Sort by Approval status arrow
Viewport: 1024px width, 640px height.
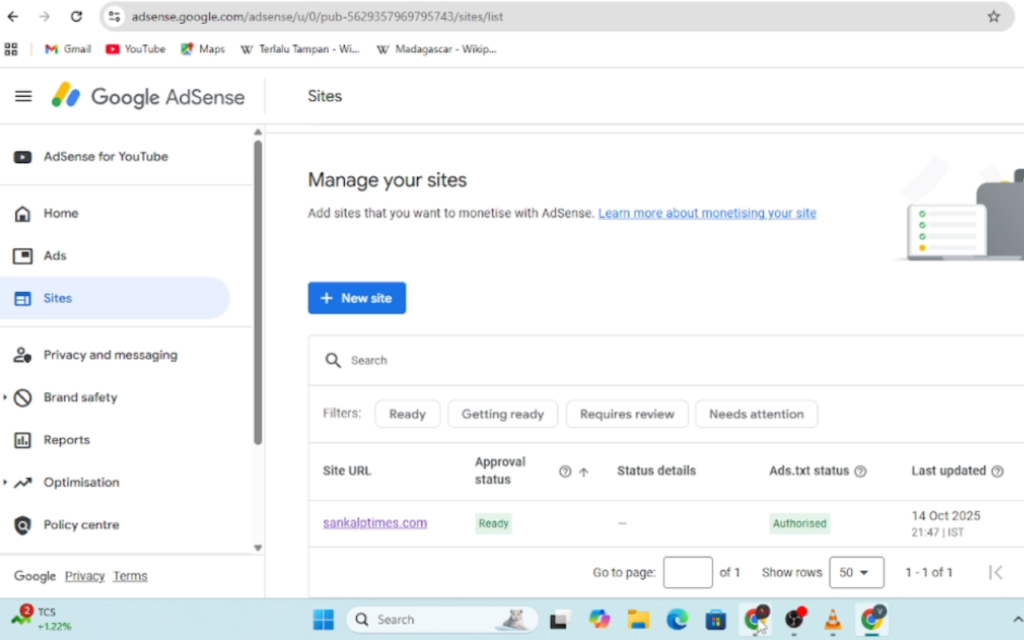[x=584, y=472]
